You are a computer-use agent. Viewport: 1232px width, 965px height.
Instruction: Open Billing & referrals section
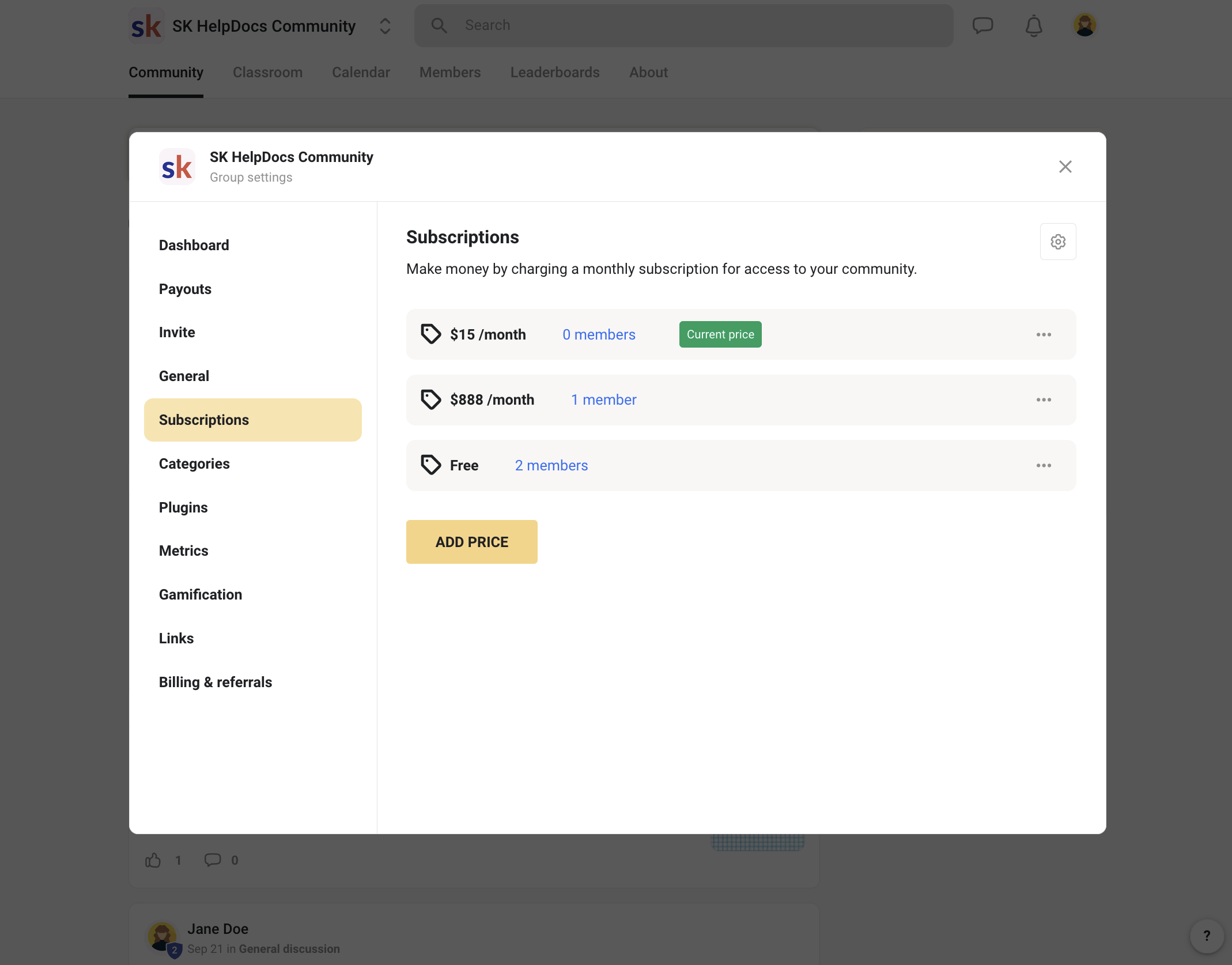point(253,682)
